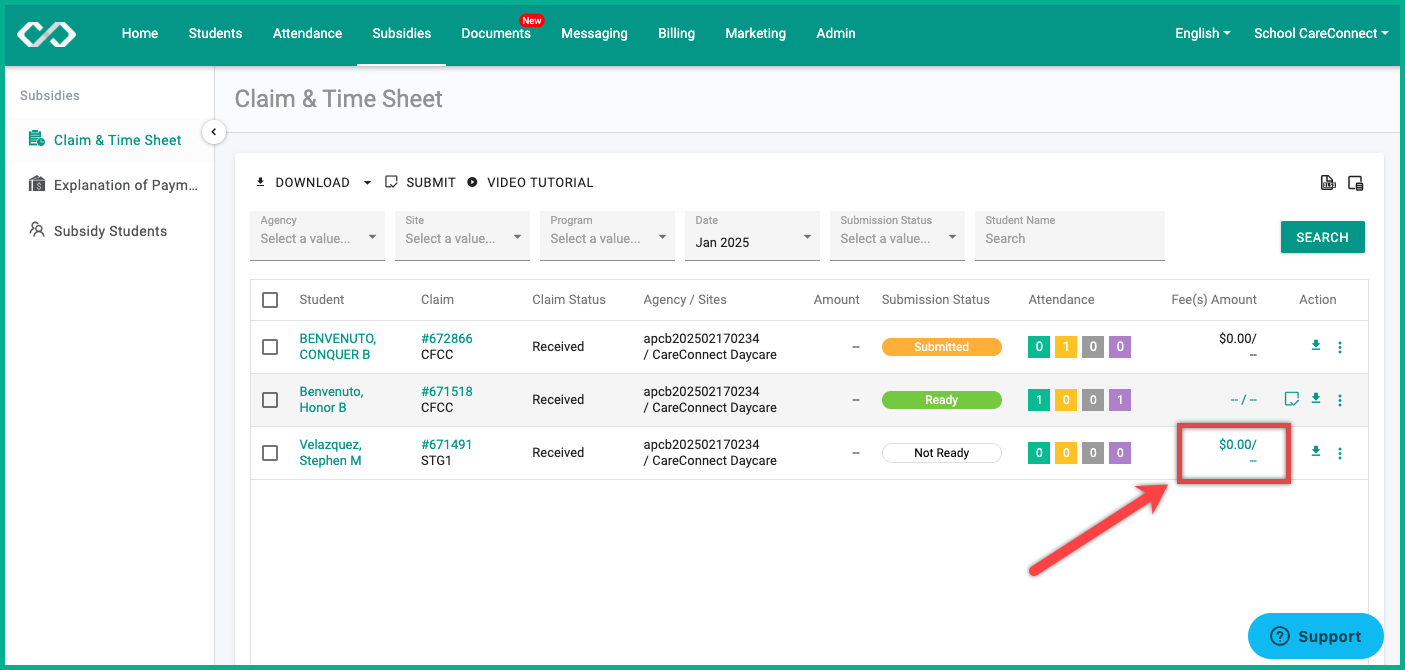Open the English language dropdown
Image resolution: width=1405 pixels, height=670 pixels.
pyautogui.click(x=1203, y=33)
